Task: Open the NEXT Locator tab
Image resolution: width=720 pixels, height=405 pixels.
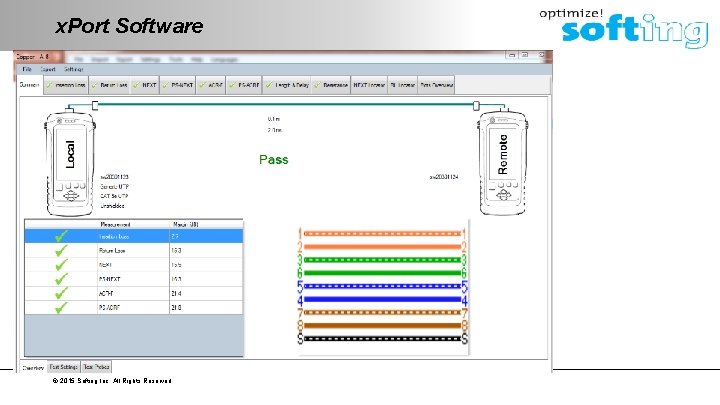Action: pos(369,85)
